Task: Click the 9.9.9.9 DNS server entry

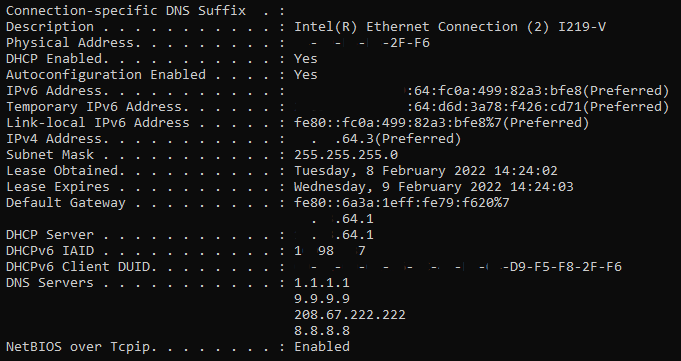Action: pos(322,299)
